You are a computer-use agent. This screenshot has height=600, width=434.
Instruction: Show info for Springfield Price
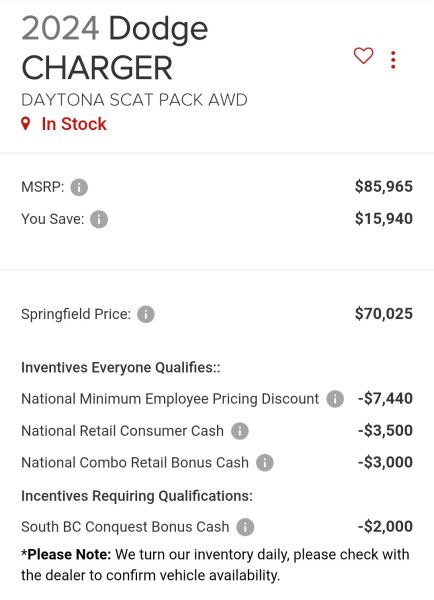(x=146, y=315)
